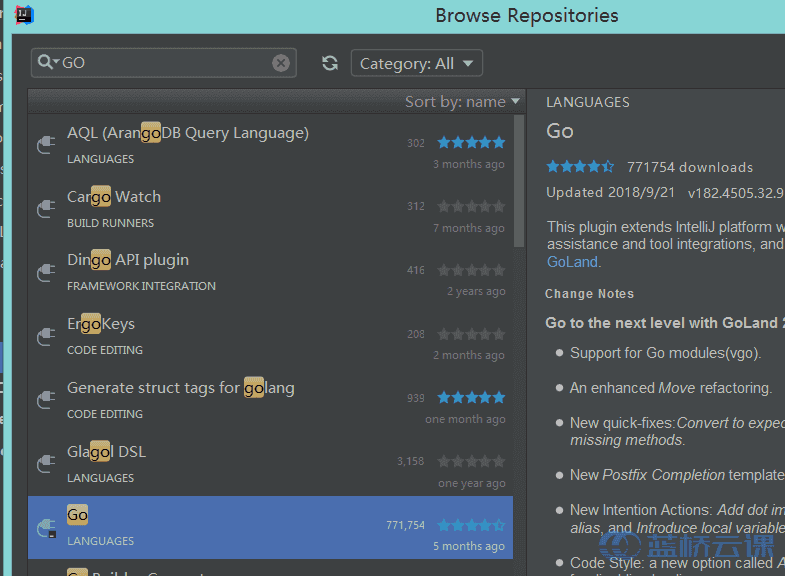Clear the GO search text
This screenshot has width=785, height=576.
click(x=281, y=63)
